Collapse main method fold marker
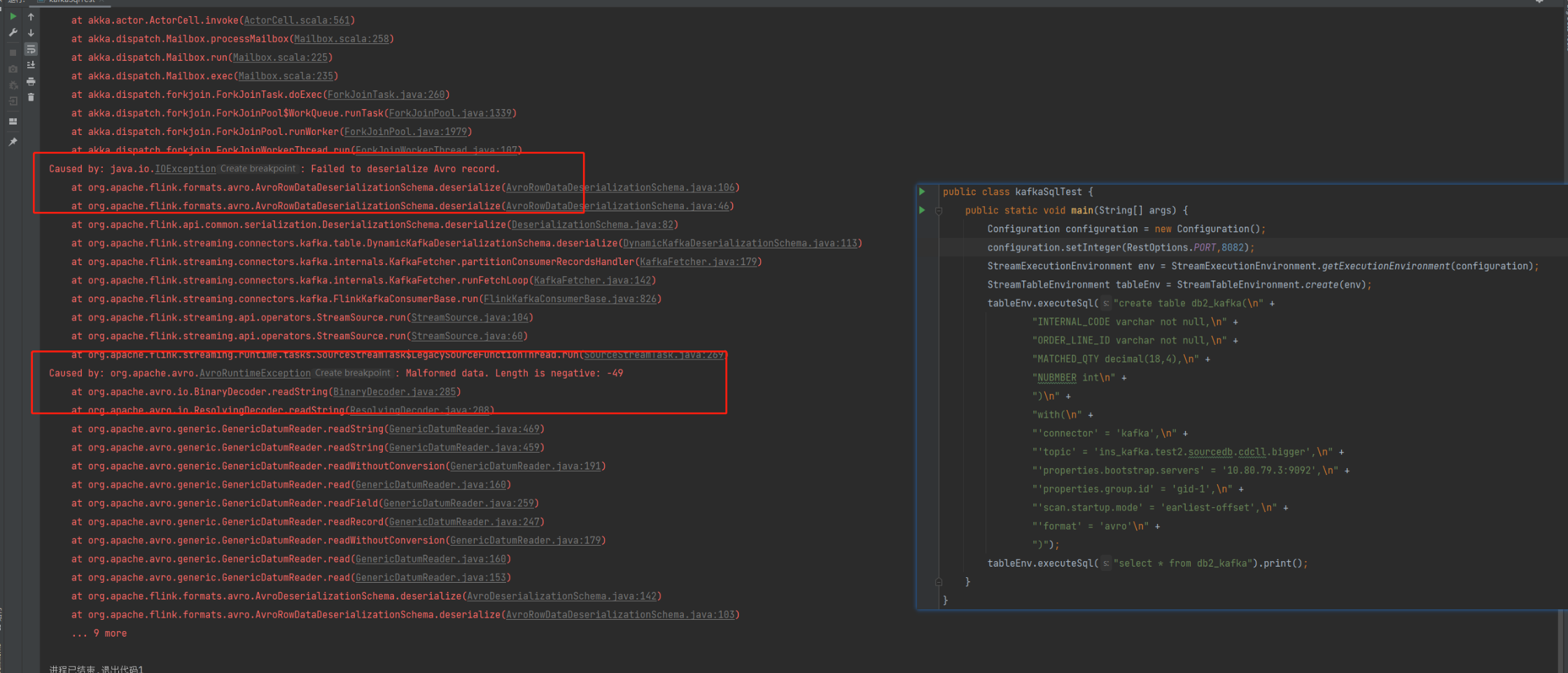The height and width of the screenshot is (673, 1568). [x=939, y=211]
